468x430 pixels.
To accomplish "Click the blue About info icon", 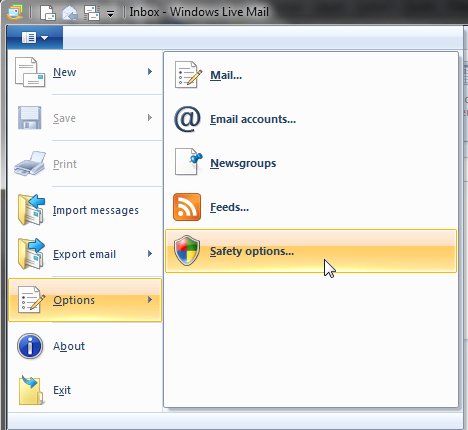I will click(x=30, y=346).
